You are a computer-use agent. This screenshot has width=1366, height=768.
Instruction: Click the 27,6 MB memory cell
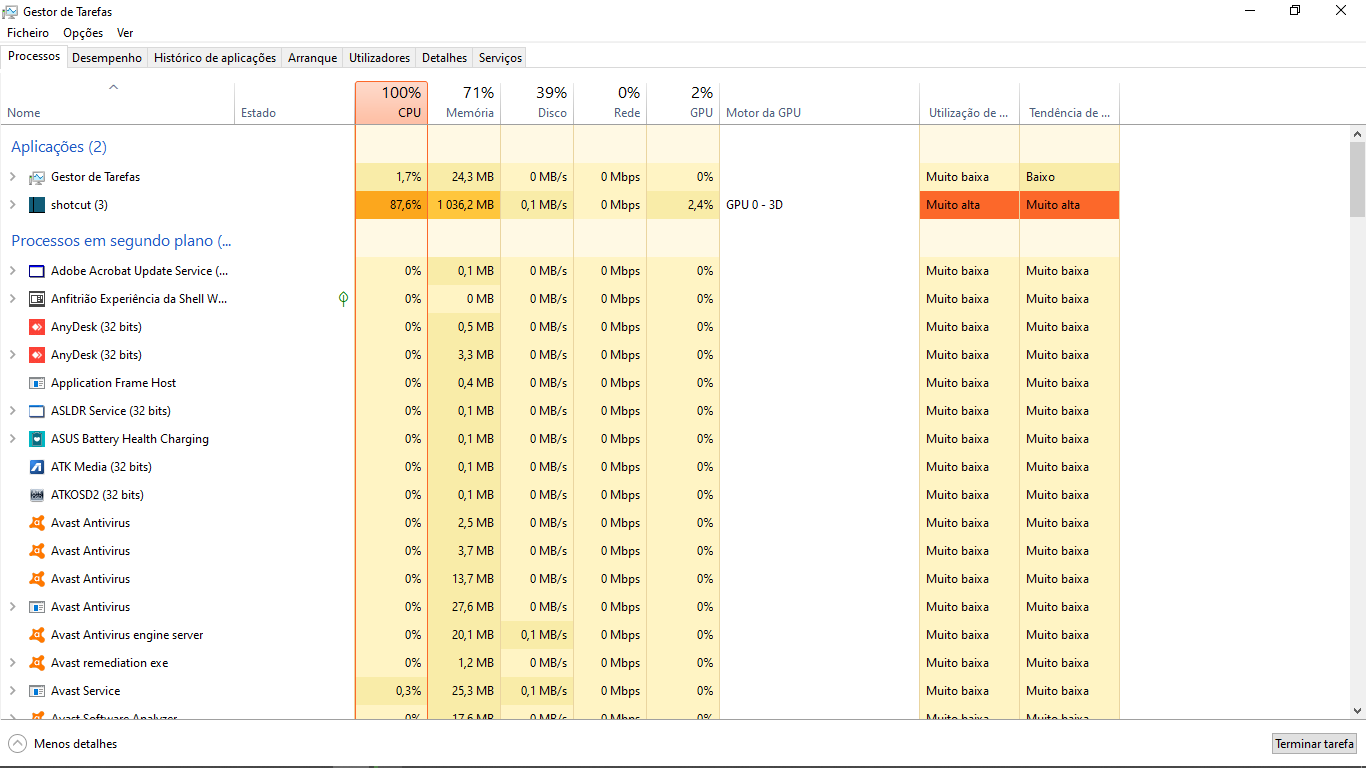click(464, 607)
